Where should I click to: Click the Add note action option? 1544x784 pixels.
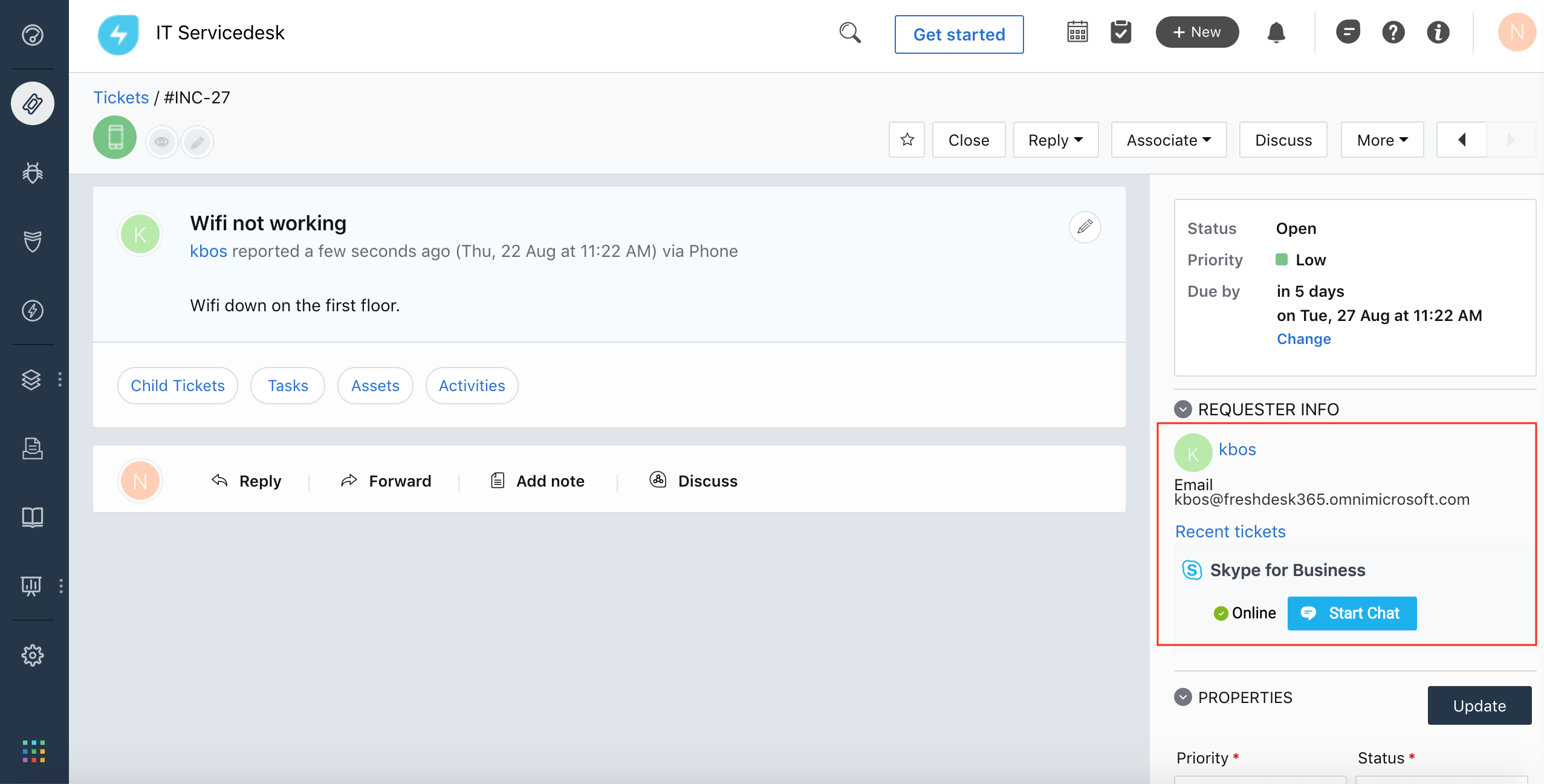click(550, 480)
